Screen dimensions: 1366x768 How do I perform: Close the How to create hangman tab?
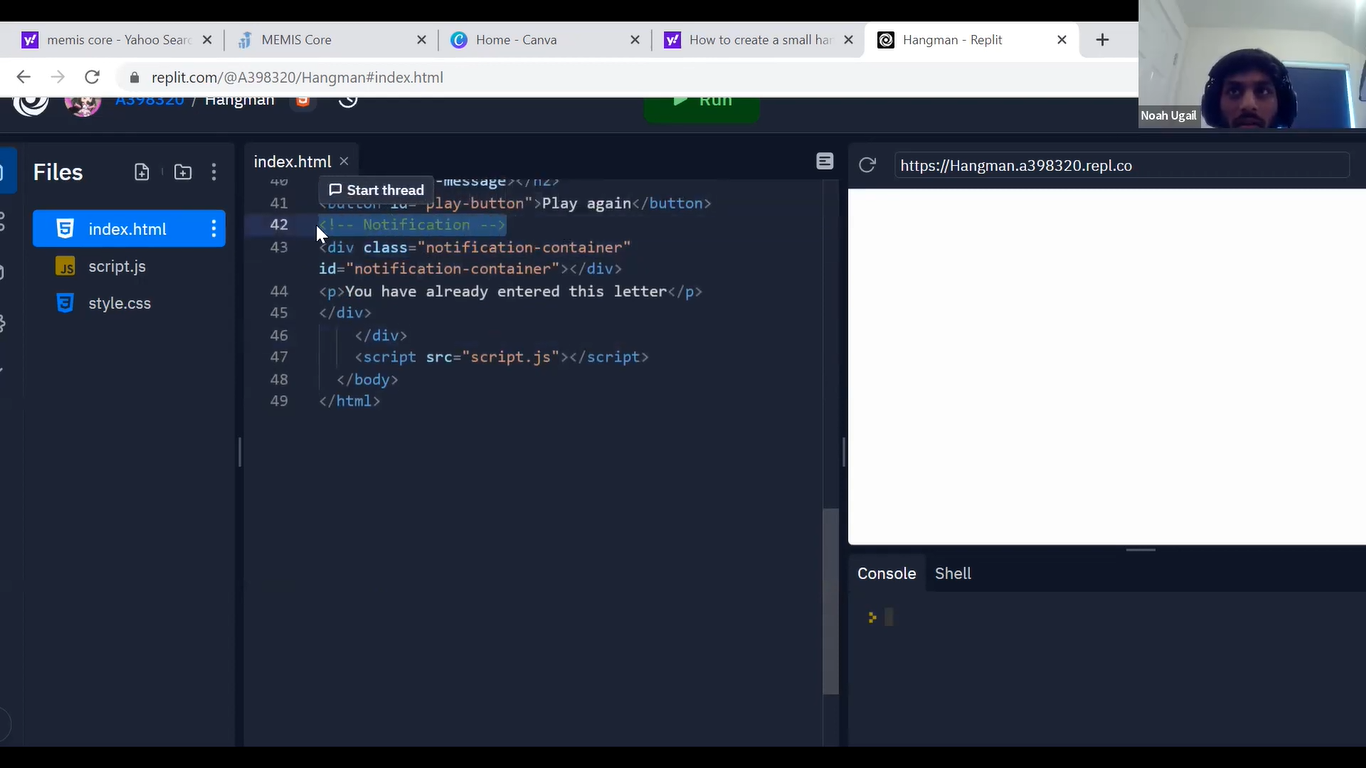(x=849, y=40)
